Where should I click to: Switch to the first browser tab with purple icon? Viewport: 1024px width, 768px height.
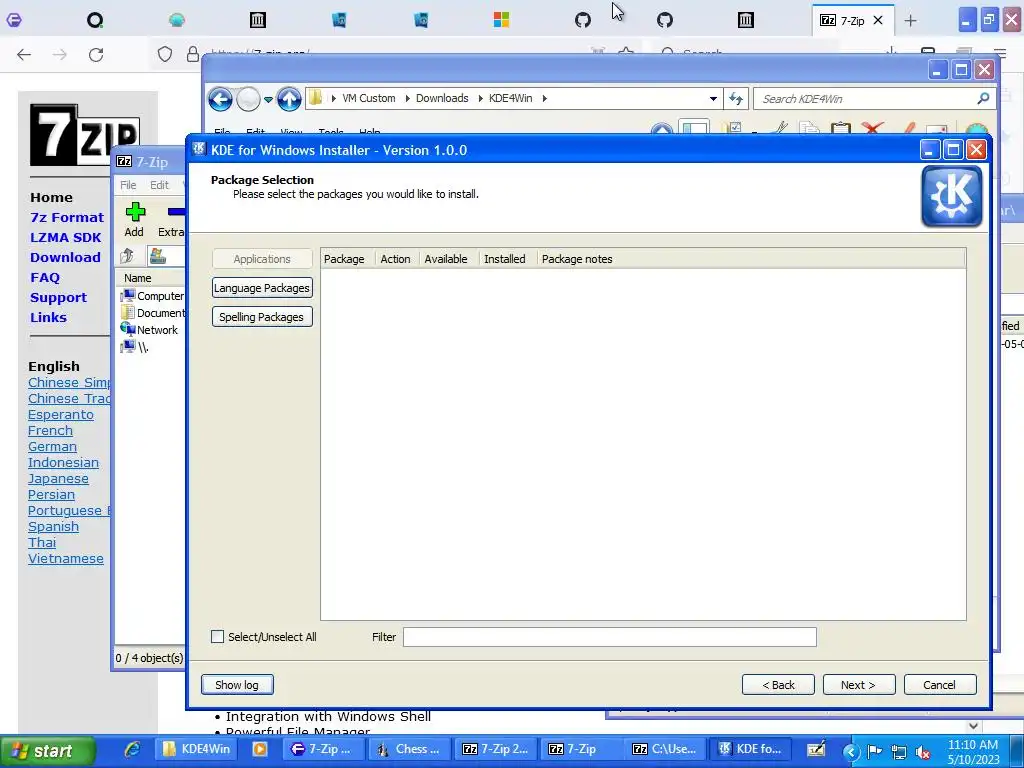pos(14,20)
